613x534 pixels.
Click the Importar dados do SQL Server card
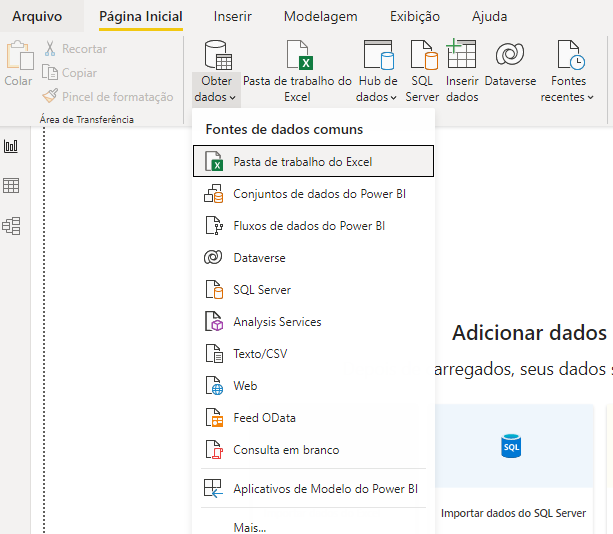coord(513,469)
